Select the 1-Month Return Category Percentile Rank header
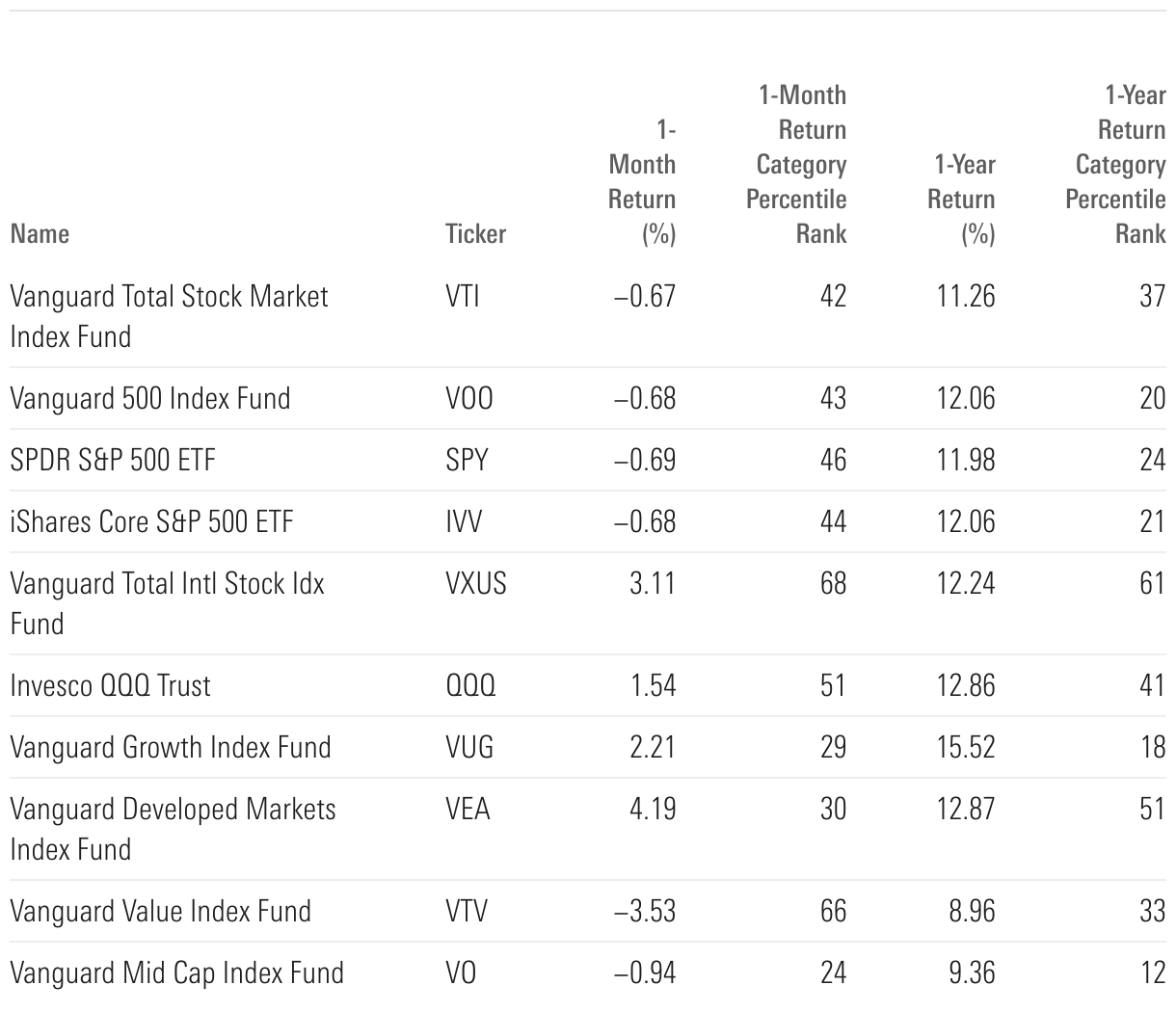This screenshot has height=1012, width=1176. pos(801,164)
